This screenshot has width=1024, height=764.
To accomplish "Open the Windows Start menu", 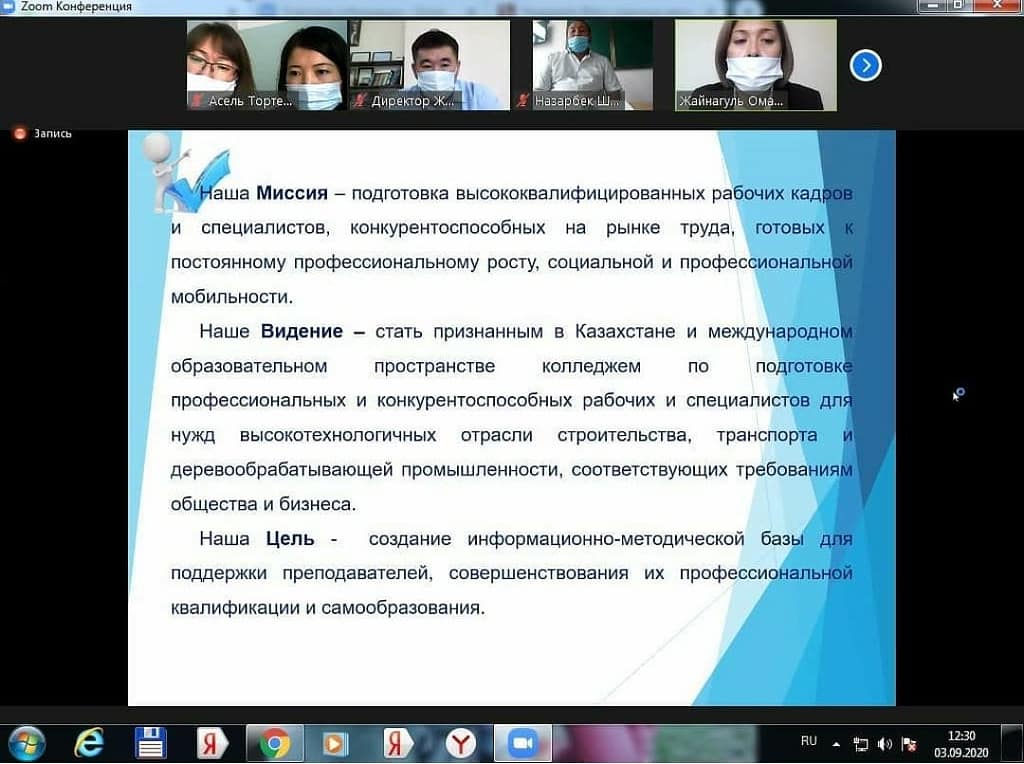I will (27, 743).
